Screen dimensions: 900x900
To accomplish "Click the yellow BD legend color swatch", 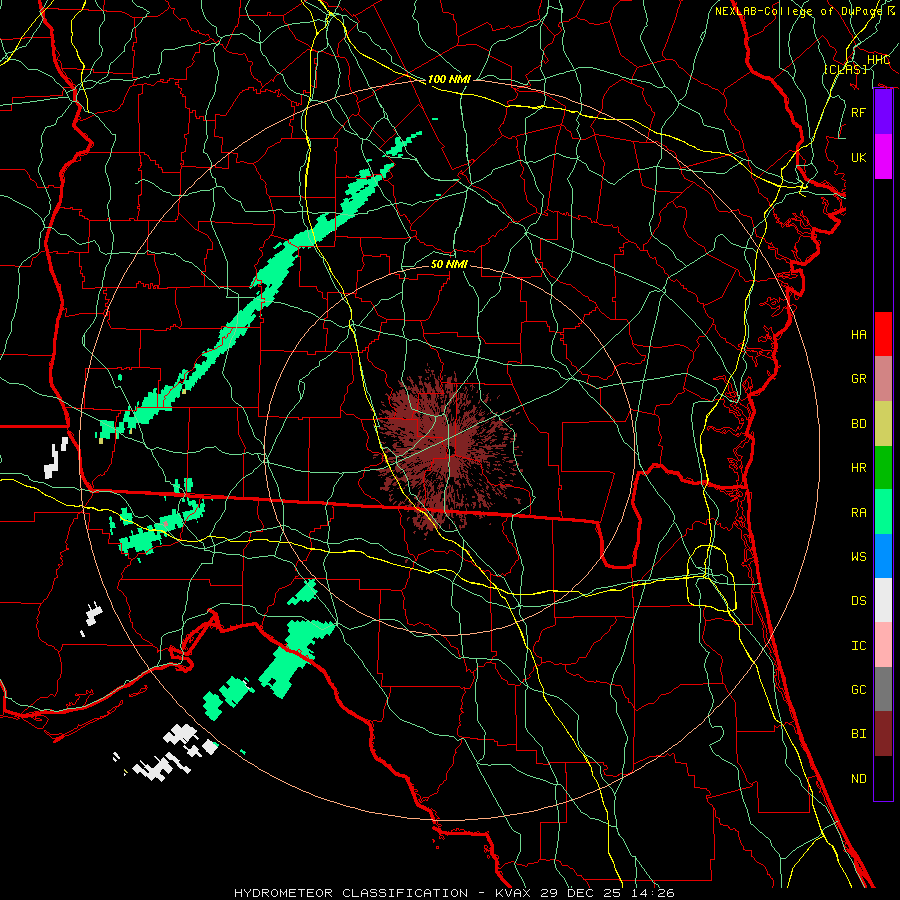I will (883, 423).
